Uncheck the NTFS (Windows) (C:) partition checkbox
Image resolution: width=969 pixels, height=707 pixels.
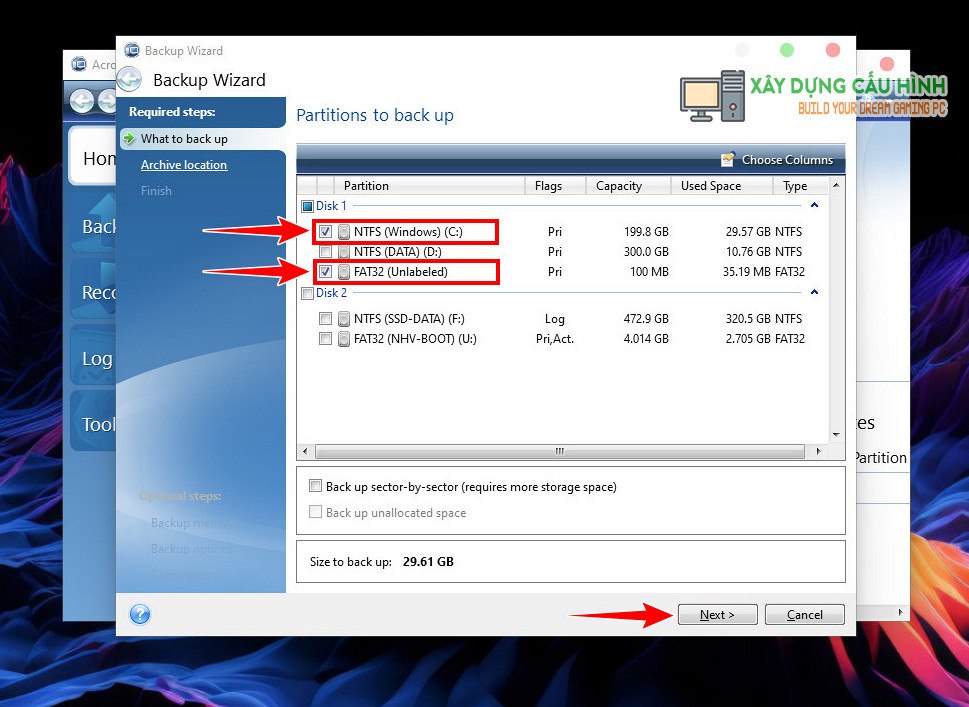point(325,232)
